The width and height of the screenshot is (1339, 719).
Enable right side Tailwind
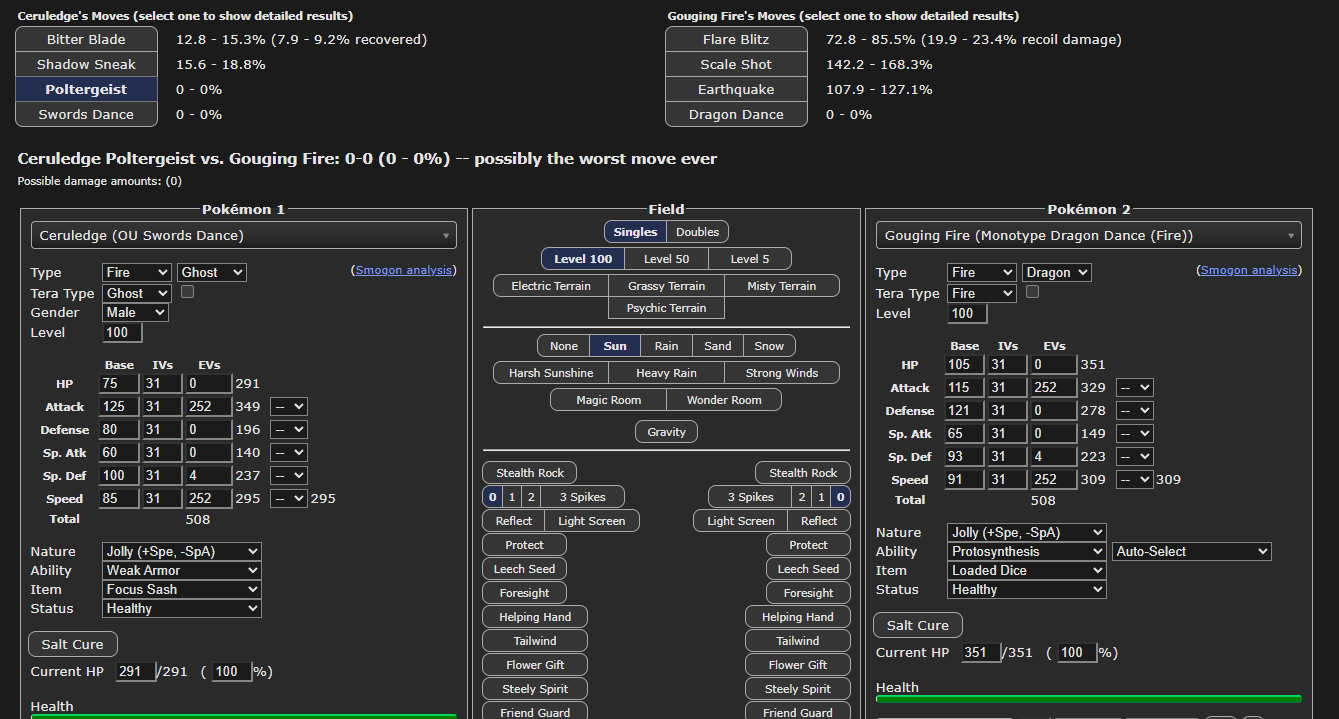[797, 641]
